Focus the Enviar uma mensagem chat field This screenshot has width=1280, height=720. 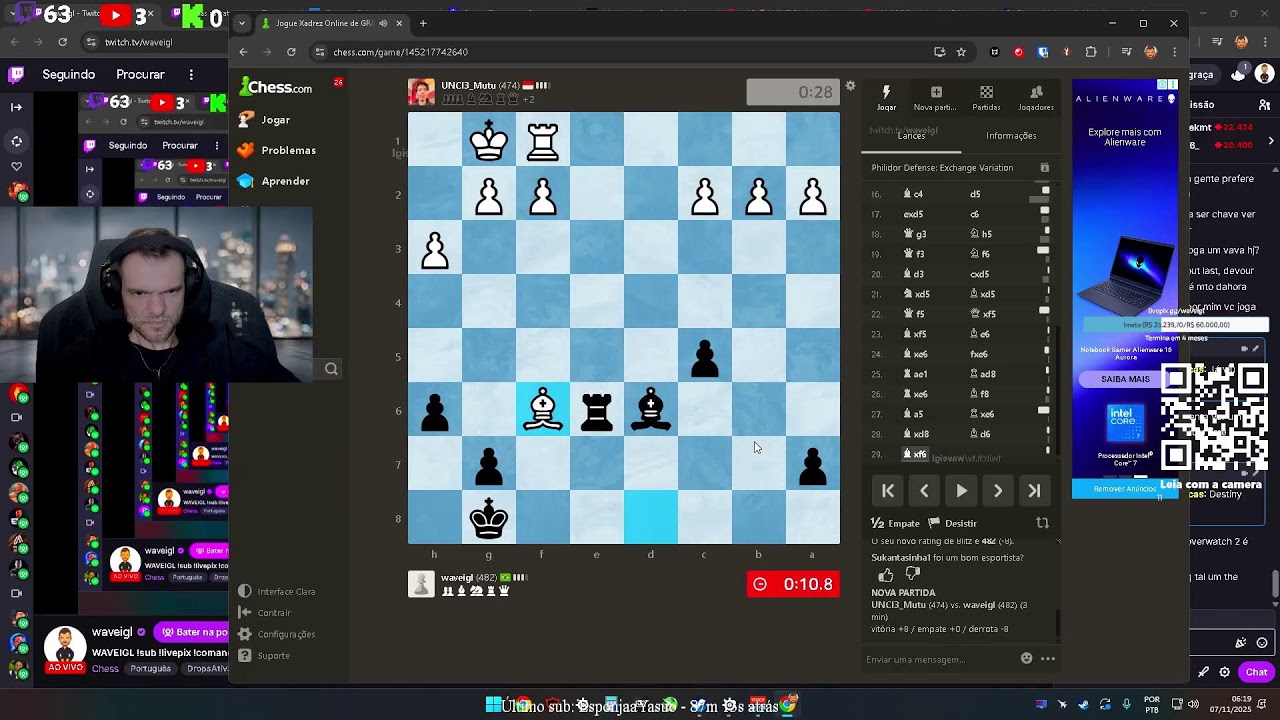[938, 659]
